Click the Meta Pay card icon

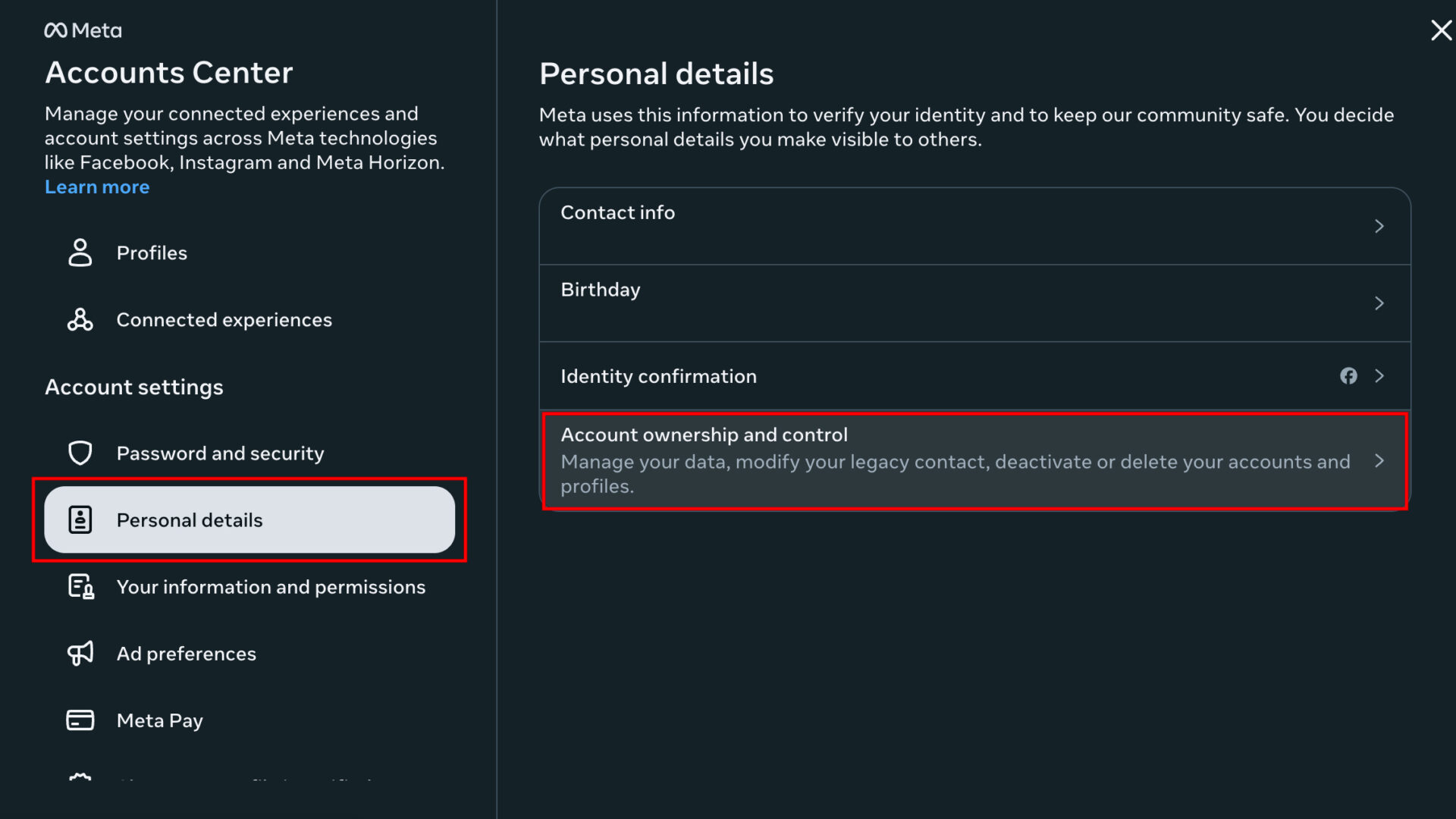(x=80, y=720)
